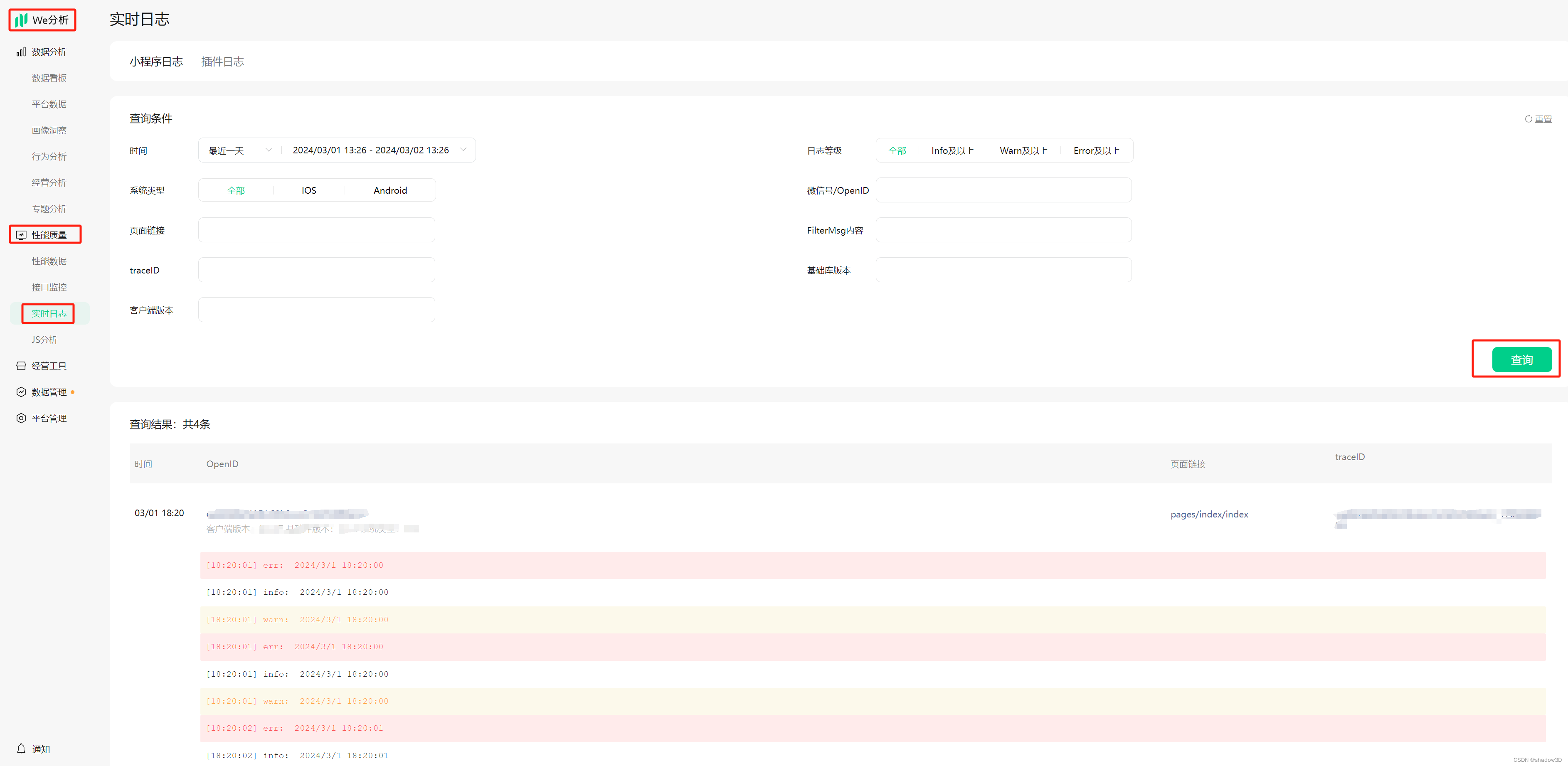Open JS分析 in sidebar
This screenshot has width=1568, height=766.
point(44,340)
